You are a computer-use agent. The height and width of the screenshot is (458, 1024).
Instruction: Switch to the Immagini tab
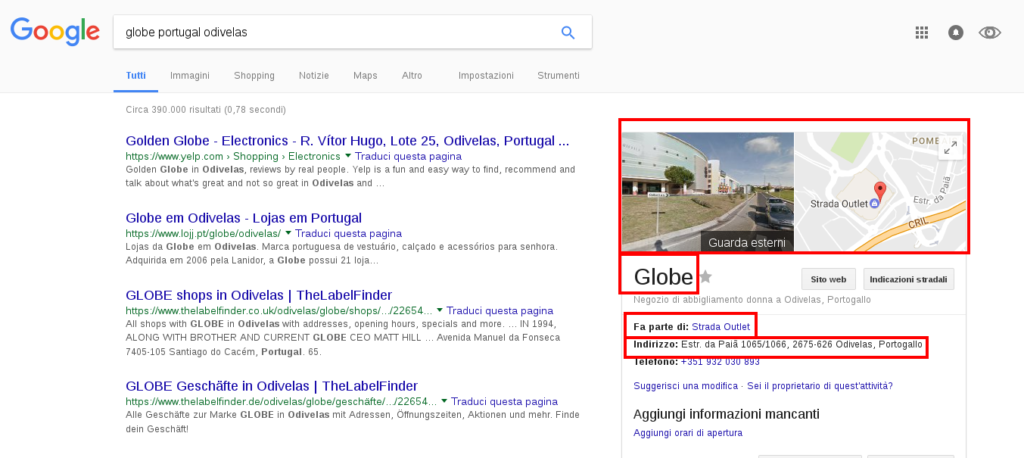point(190,75)
